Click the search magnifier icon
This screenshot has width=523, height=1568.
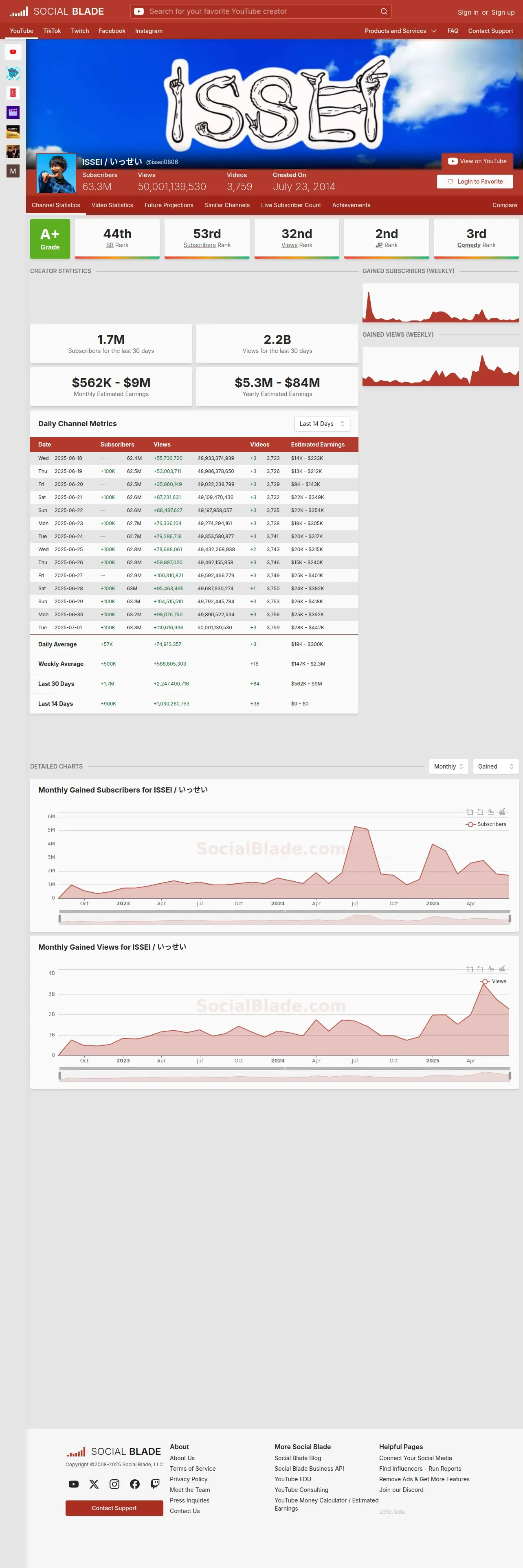(384, 11)
